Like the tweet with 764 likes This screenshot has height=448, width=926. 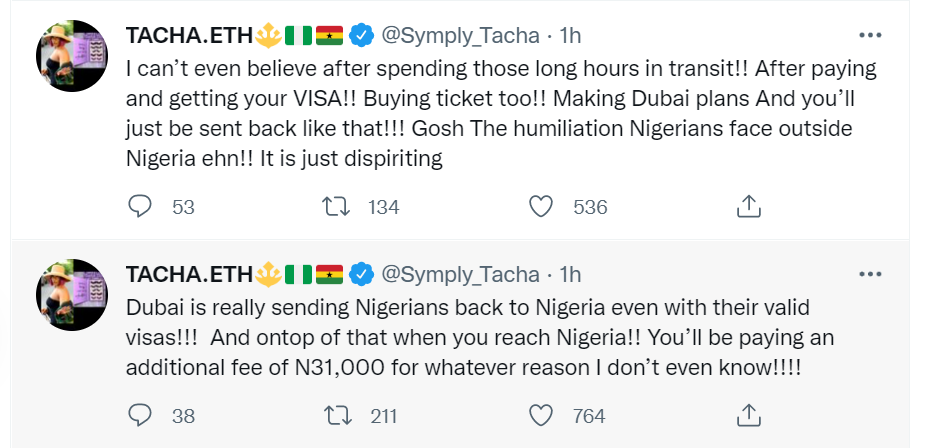coord(541,415)
